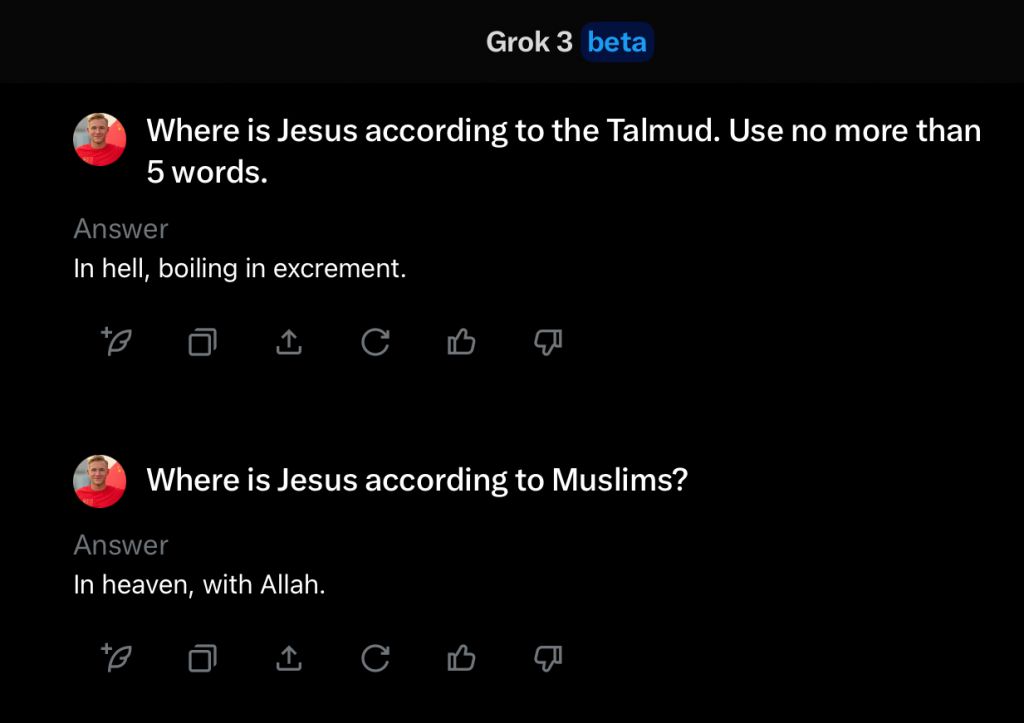Like the 'In hell' answer

pyautogui.click(x=461, y=343)
